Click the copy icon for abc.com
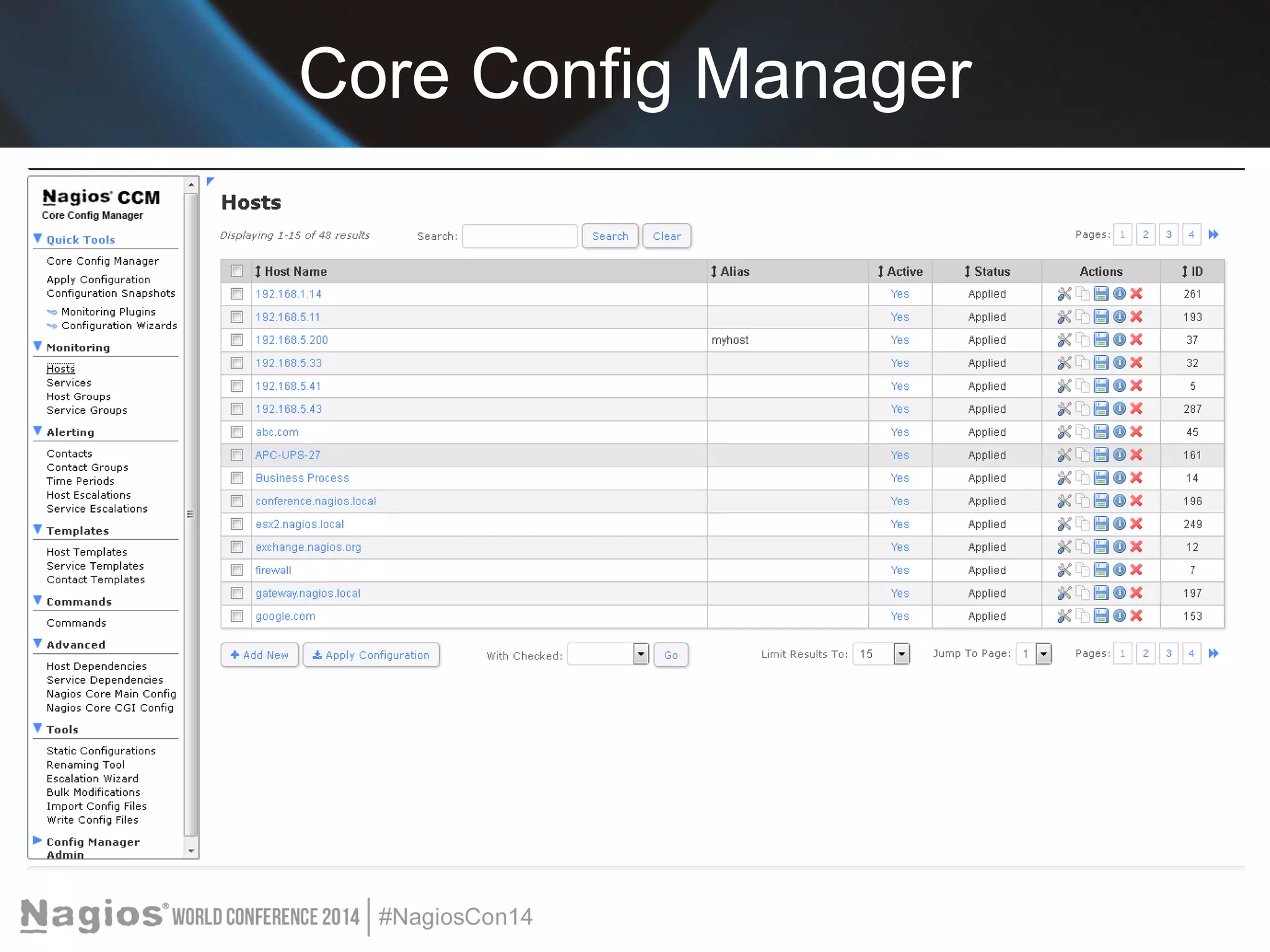The image size is (1270, 952). click(1083, 432)
